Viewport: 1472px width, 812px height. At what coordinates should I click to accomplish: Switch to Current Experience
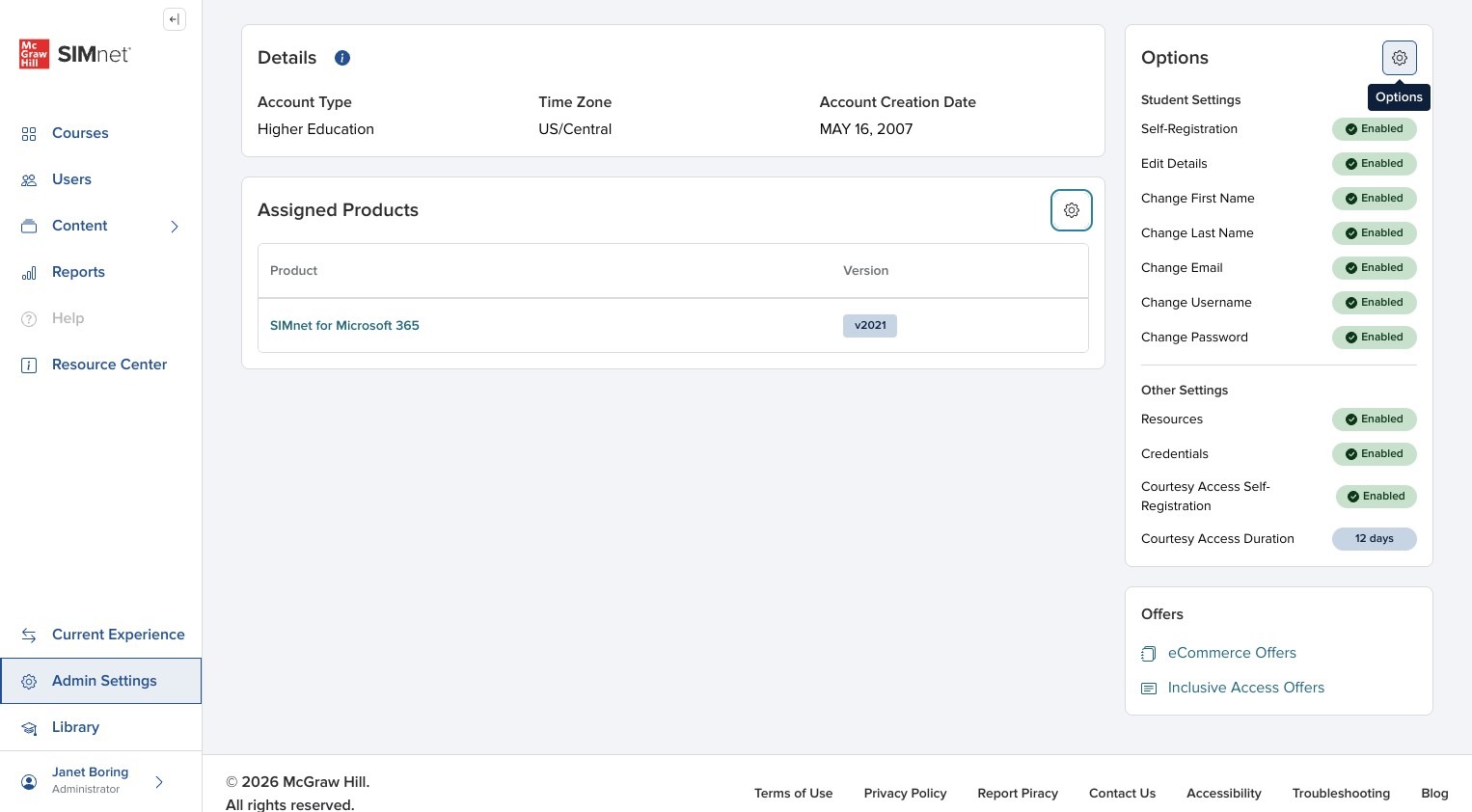[x=118, y=635]
